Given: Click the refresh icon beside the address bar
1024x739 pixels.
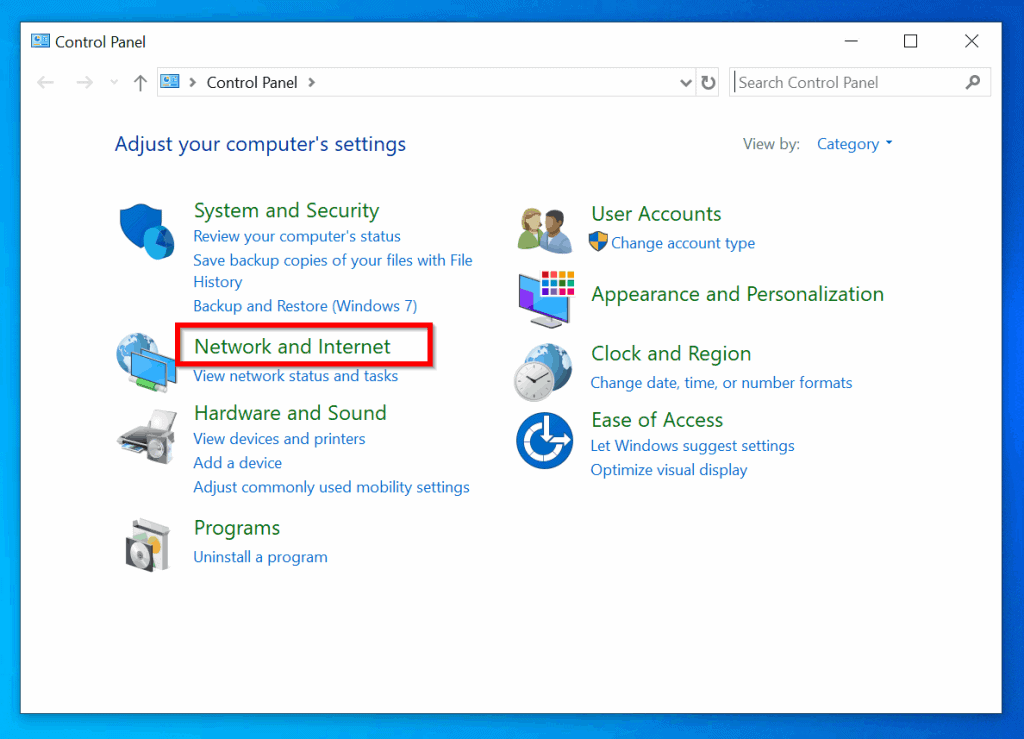Looking at the screenshot, I should tap(708, 82).
